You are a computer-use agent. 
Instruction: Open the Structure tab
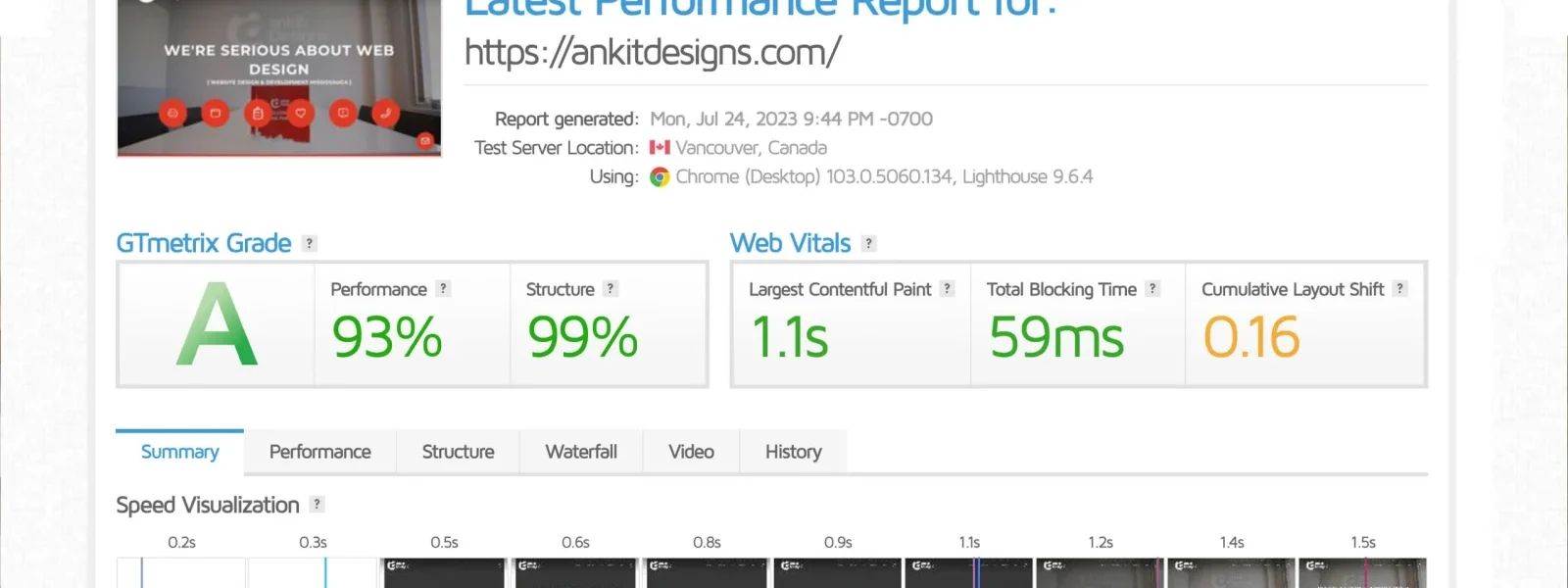(x=459, y=452)
